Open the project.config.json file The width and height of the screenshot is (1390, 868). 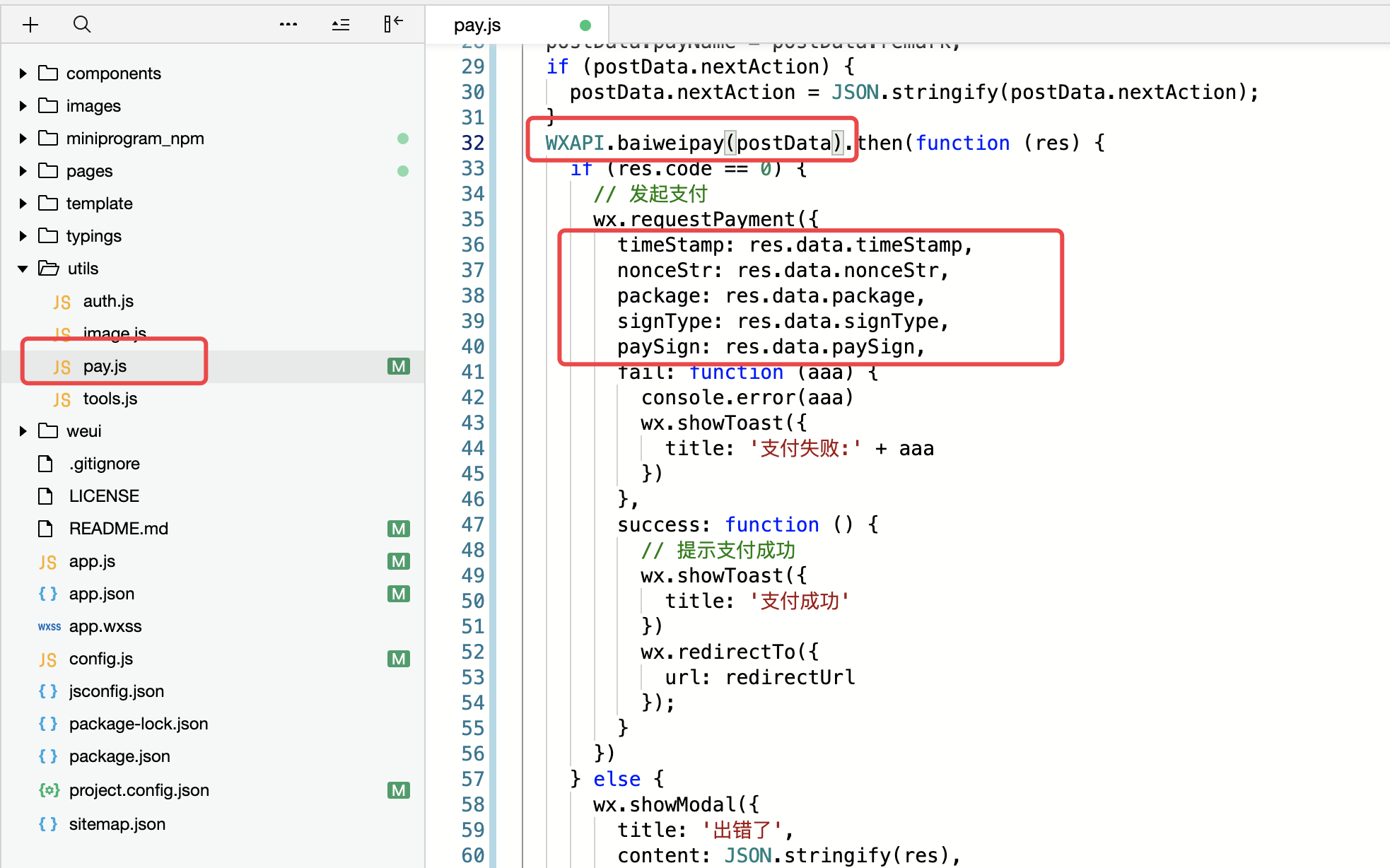pos(139,790)
